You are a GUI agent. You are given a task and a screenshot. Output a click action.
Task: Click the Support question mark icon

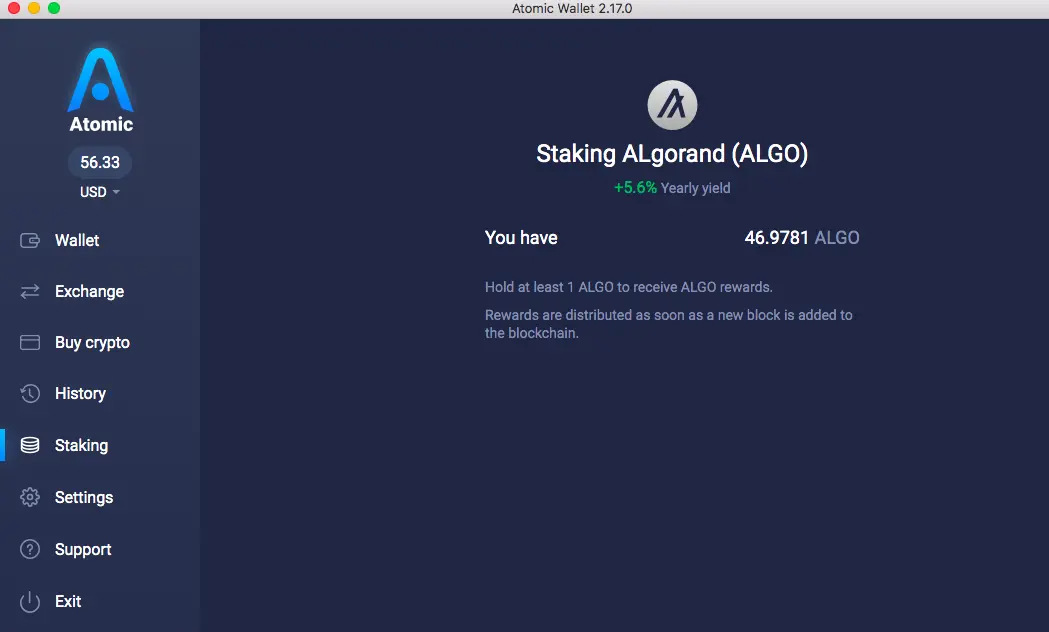tap(30, 549)
